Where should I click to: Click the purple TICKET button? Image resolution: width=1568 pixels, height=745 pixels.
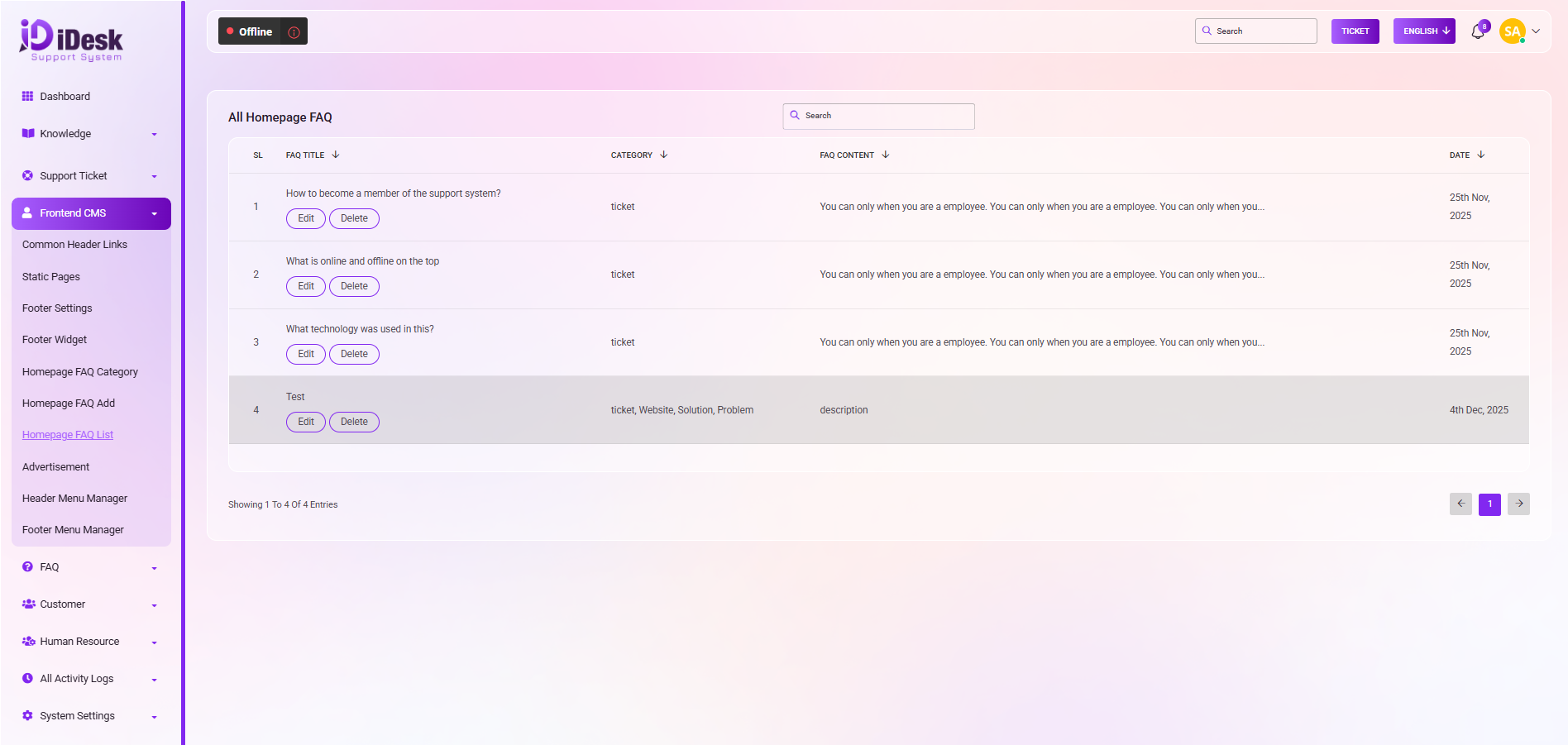1355,31
